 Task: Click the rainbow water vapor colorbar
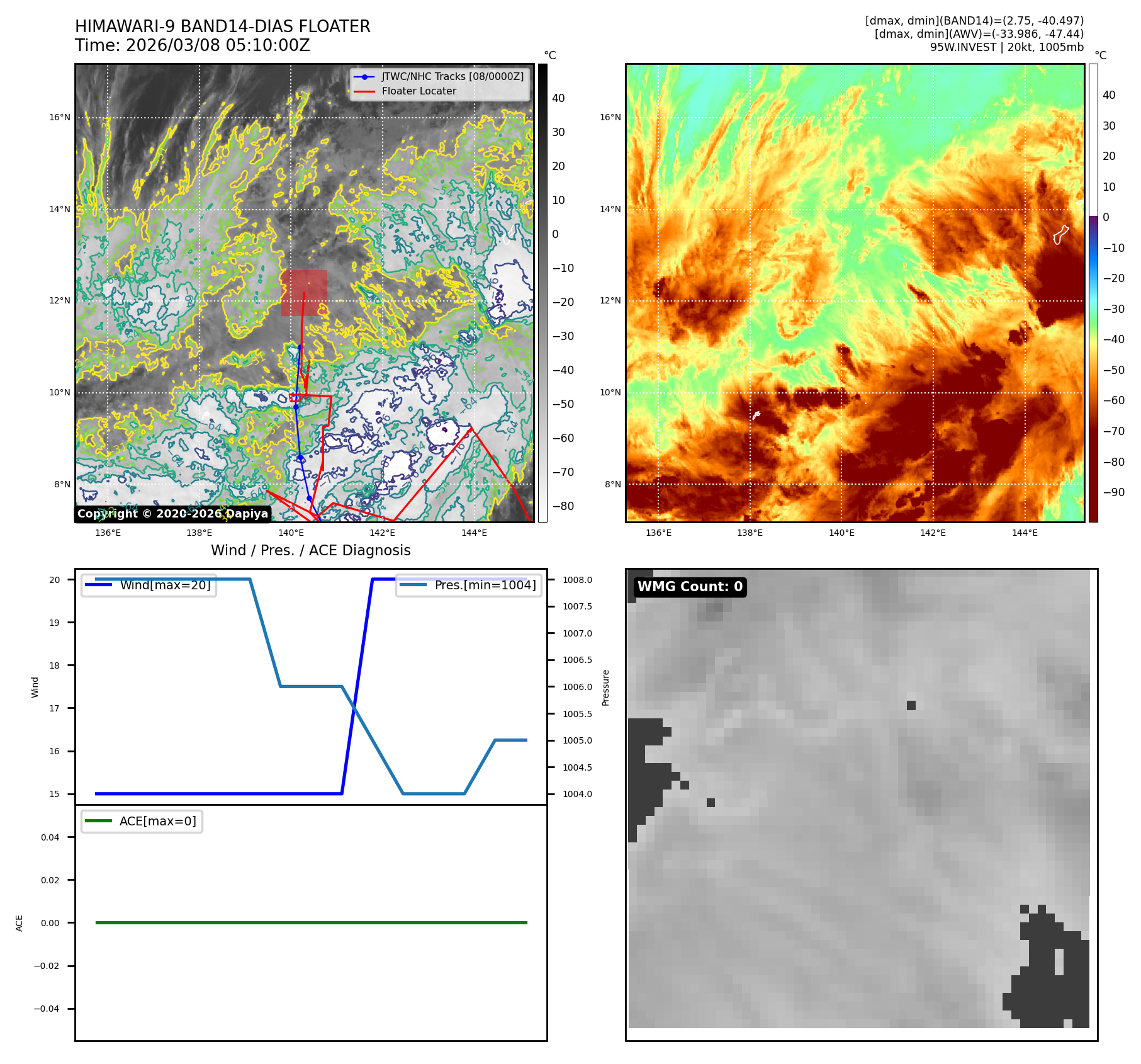pos(1093,293)
